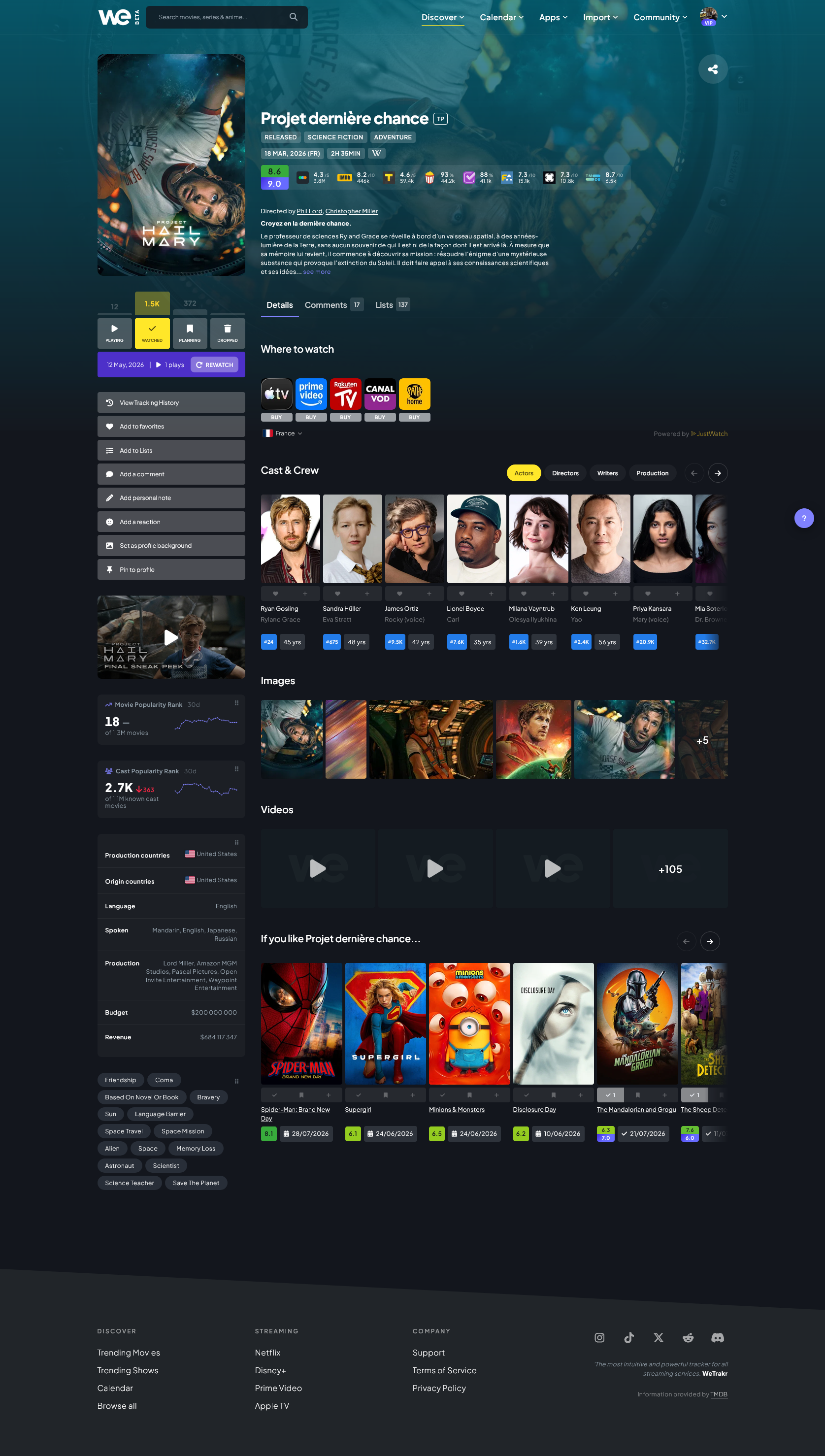Open View Tracking History
The image size is (825, 1456).
(171, 403)
